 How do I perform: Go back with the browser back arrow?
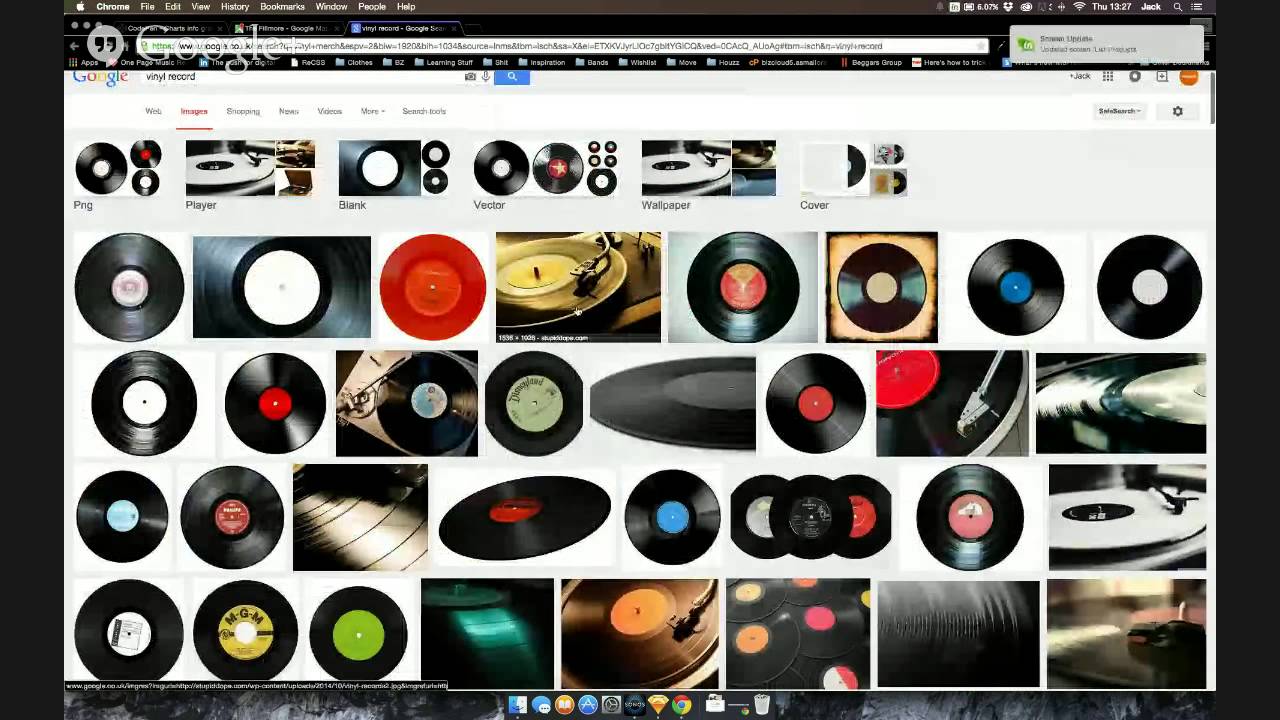click(x=74, y=46)
